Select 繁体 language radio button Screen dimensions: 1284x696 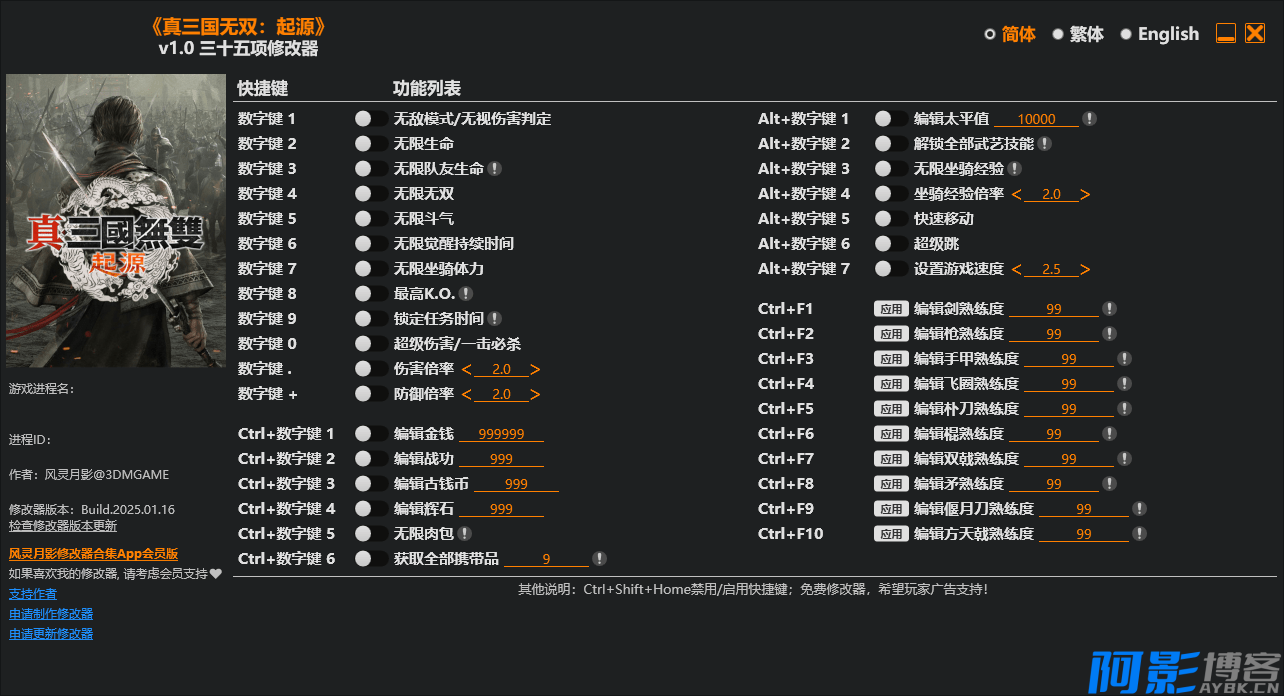click(1058, 34)
